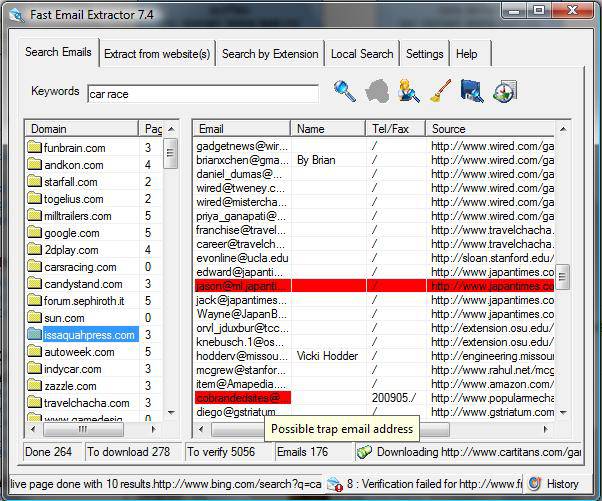Click domain list horizontal scroll right arrow
602x501 pixels.
(x=154, y=429)
